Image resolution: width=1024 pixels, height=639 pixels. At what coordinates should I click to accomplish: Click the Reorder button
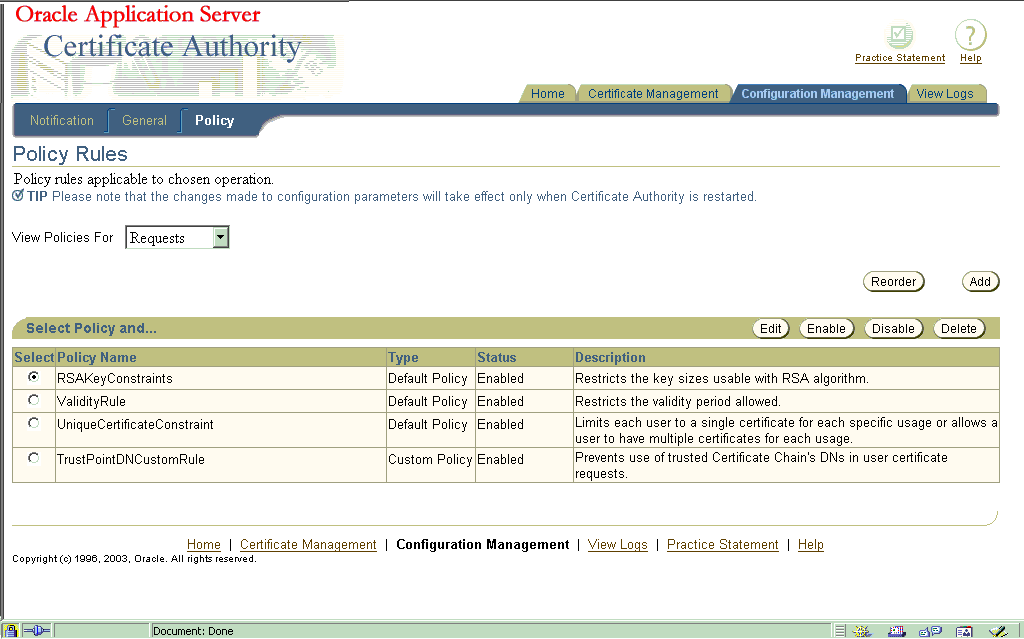[x=893, y=282]
